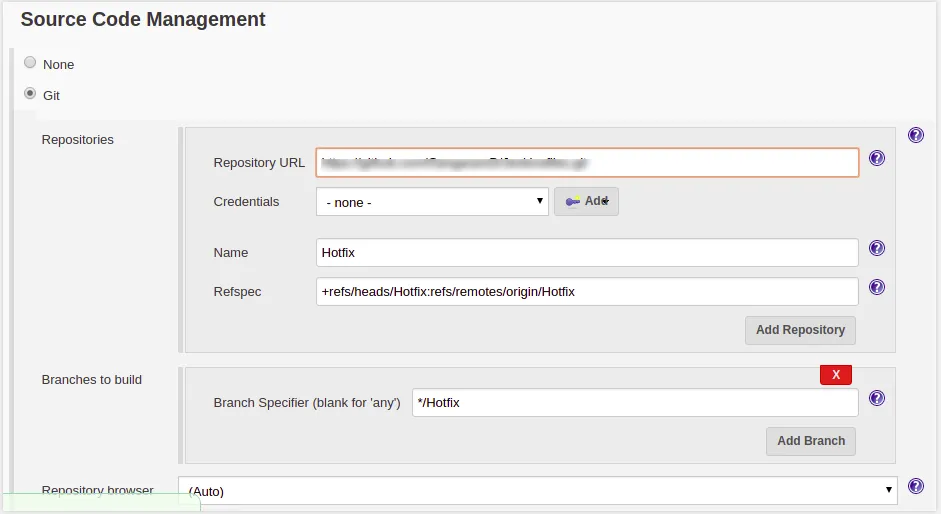The image size is (941, 514).
Task: Click the Branches to build label
Action: point(92,380)
